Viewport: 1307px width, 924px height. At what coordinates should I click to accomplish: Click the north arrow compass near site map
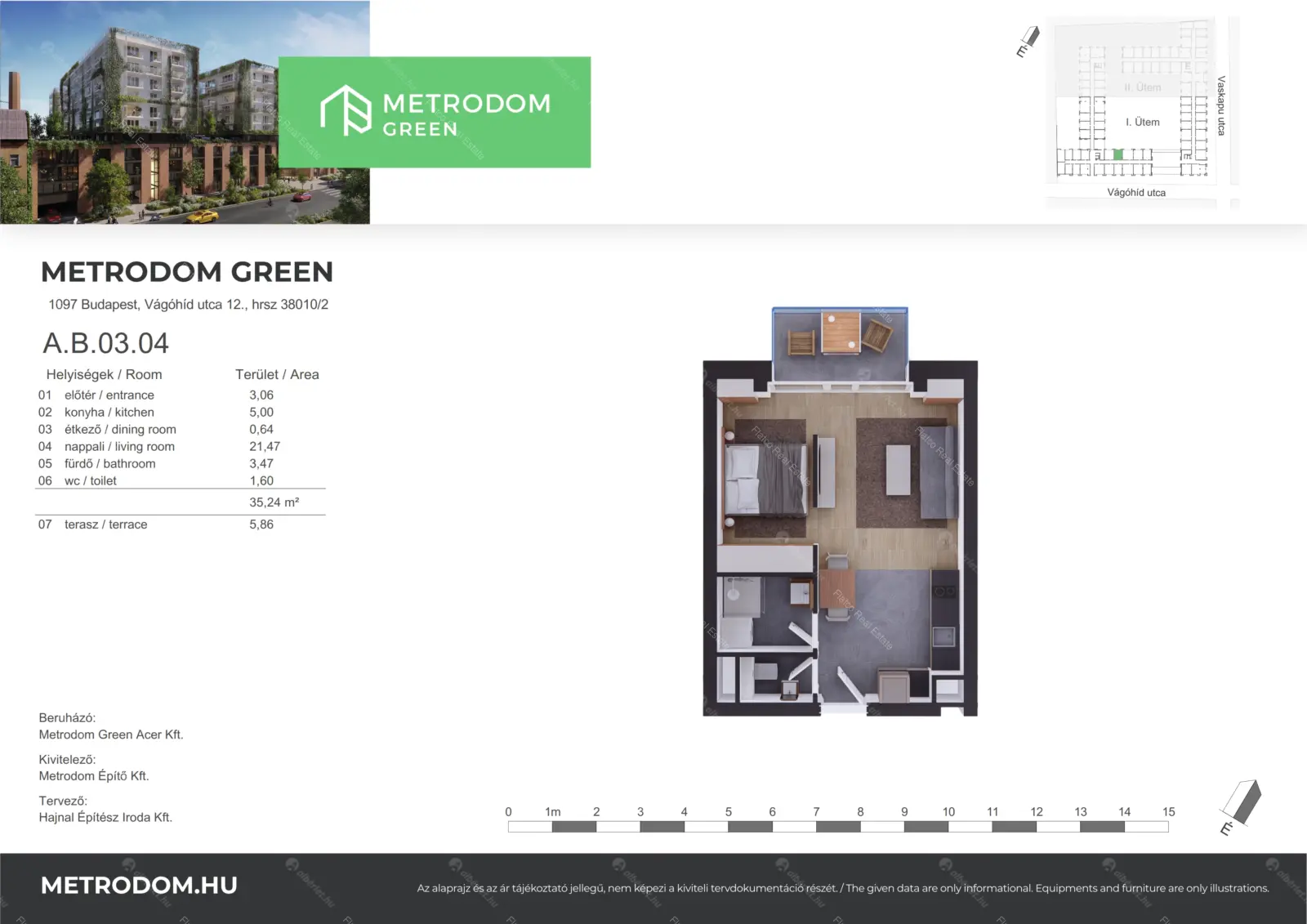click(1028, 42)
